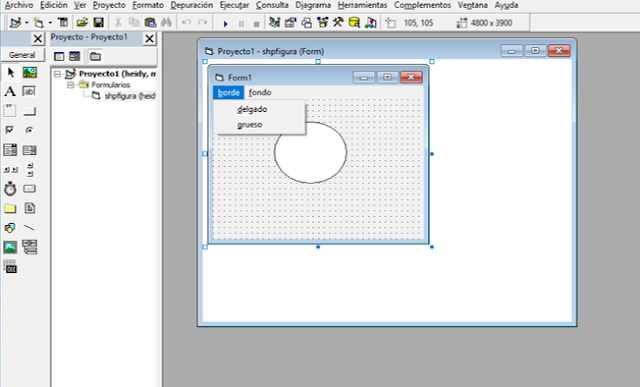Select the Image control tool
Image resolution: width=640 pixels, height=387 pixels.
(10, 247)
